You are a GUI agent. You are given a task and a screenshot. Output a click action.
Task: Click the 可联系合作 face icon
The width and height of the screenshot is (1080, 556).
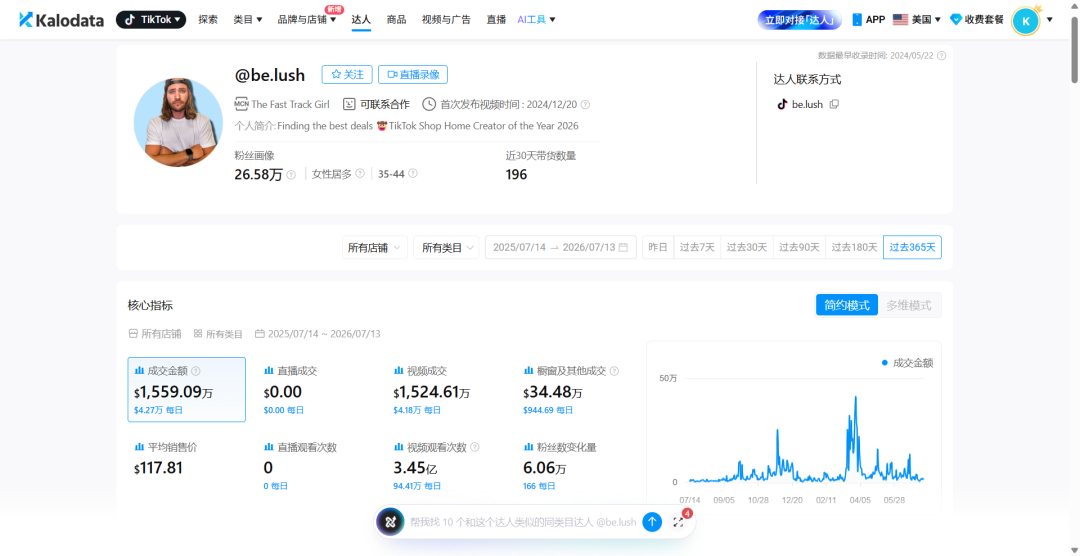coord(349,104)
